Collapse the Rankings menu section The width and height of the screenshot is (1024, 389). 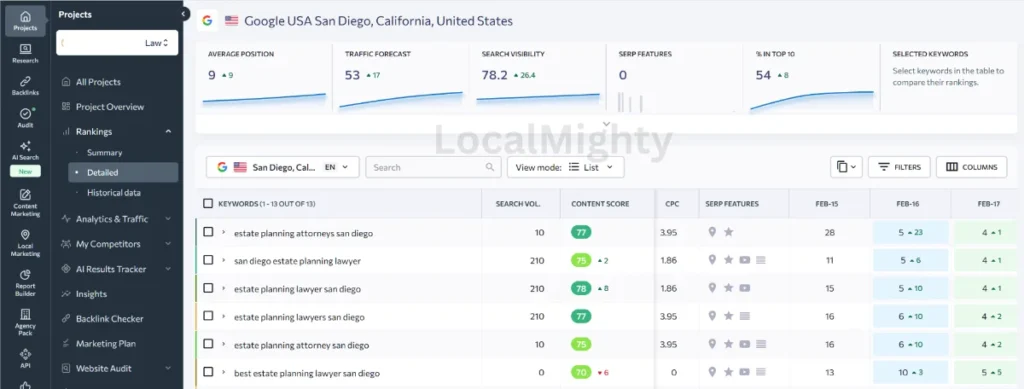click(168, 132)
